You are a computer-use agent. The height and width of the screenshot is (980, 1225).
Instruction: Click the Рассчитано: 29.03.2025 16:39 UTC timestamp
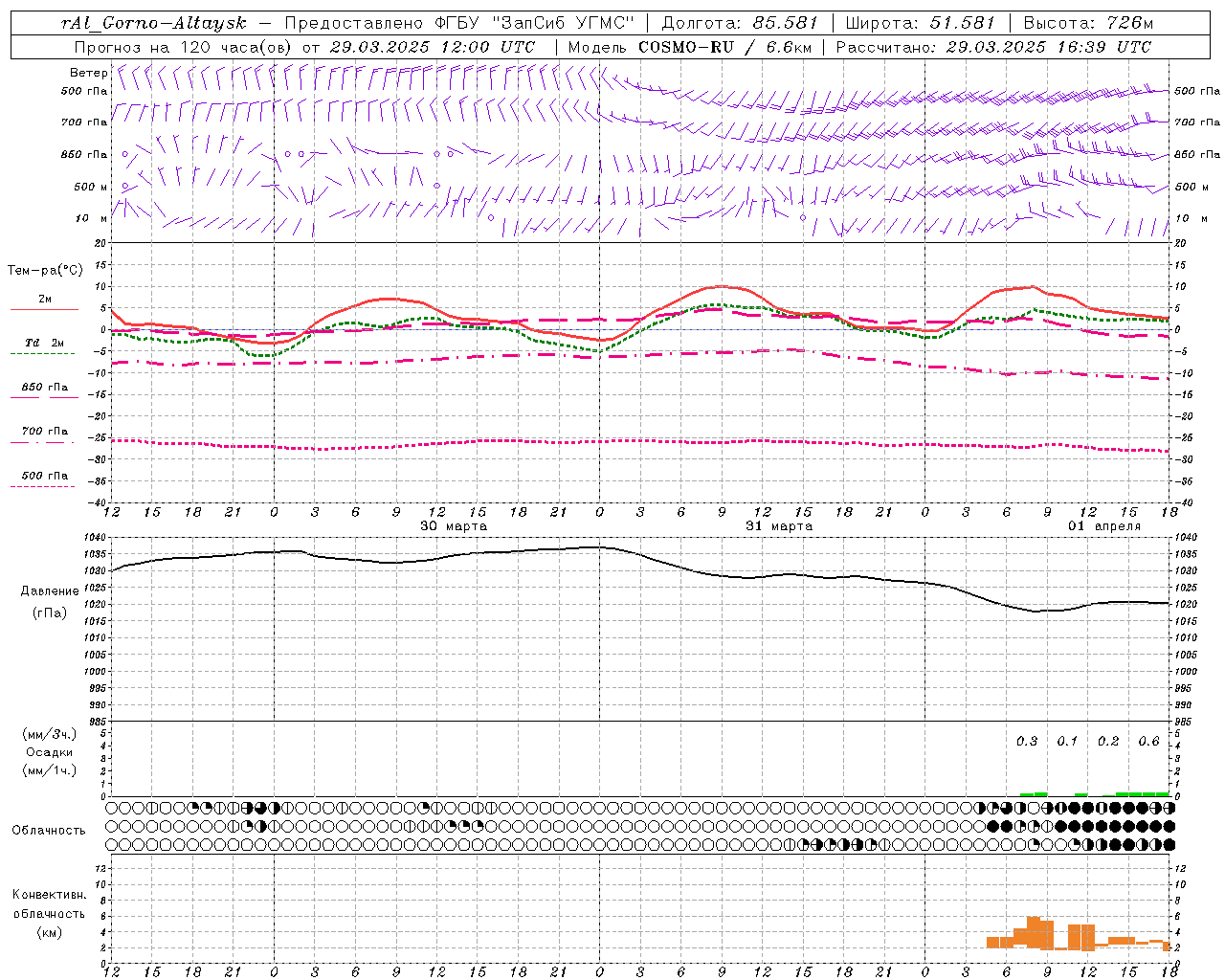click(993, 47)
